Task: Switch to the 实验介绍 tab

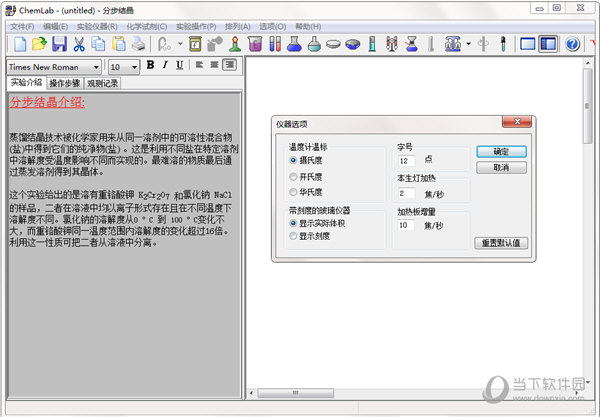Action: [x=26, y=83]
